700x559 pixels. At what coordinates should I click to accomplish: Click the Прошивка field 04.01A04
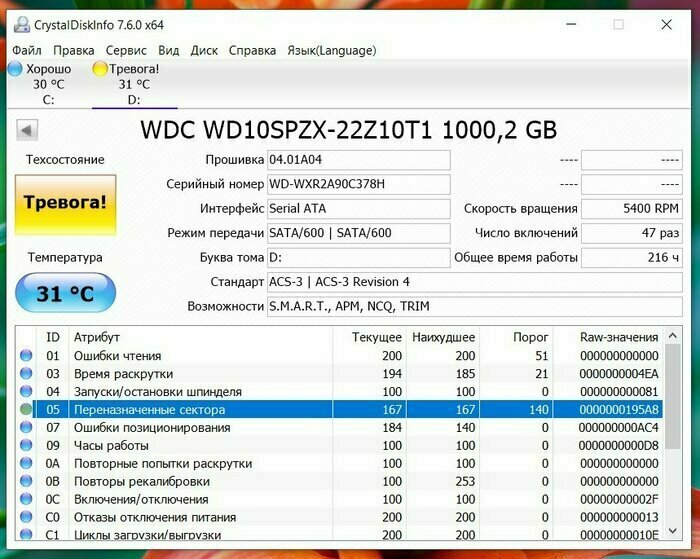(358, 160)
